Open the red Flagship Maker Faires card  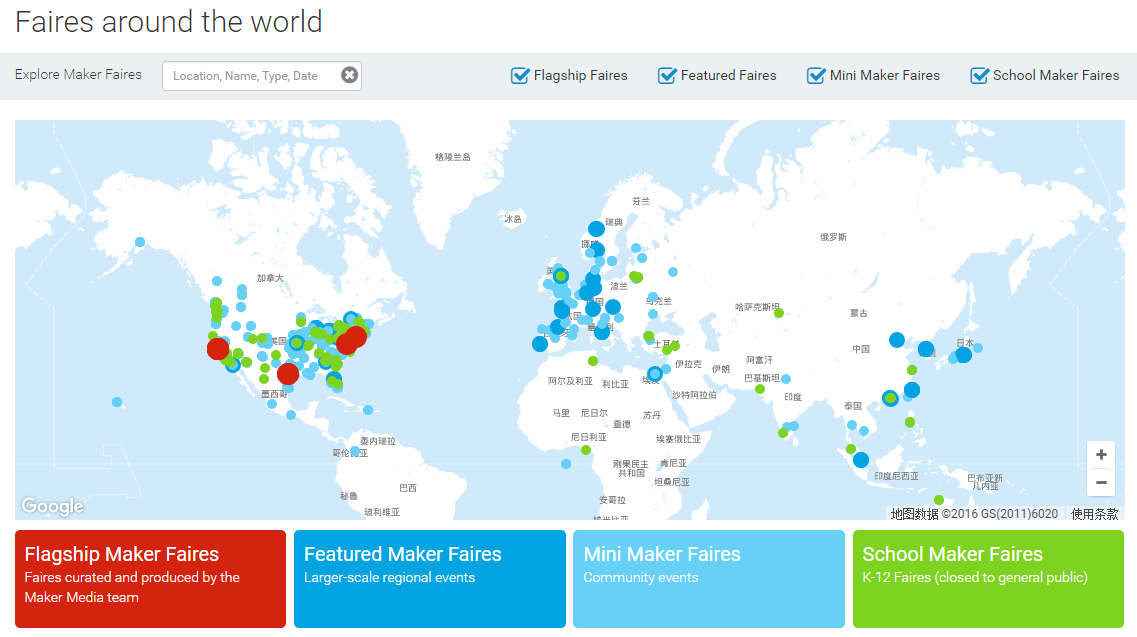click(150, 578)
